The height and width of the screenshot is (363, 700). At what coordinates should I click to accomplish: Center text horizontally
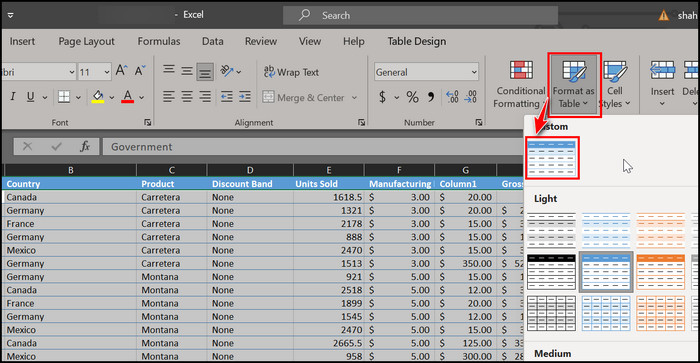click(x=187, y=96)
